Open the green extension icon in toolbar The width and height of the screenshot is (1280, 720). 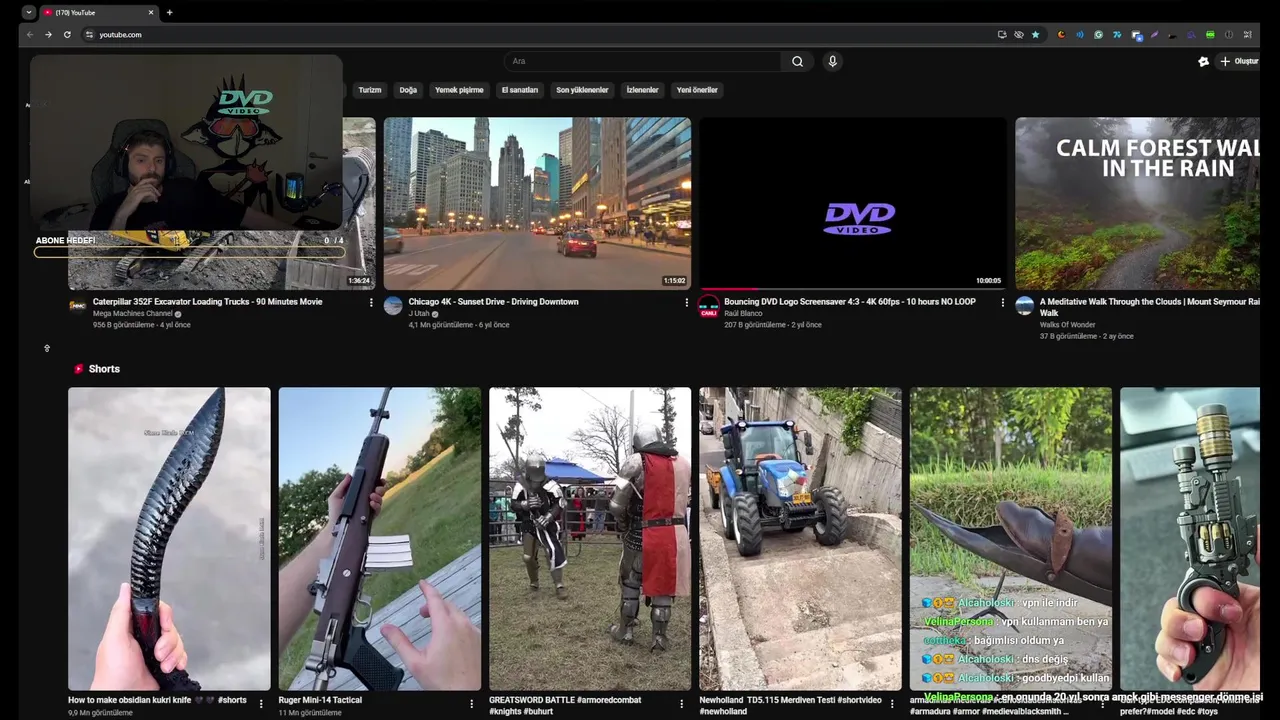click(1210, 34)
